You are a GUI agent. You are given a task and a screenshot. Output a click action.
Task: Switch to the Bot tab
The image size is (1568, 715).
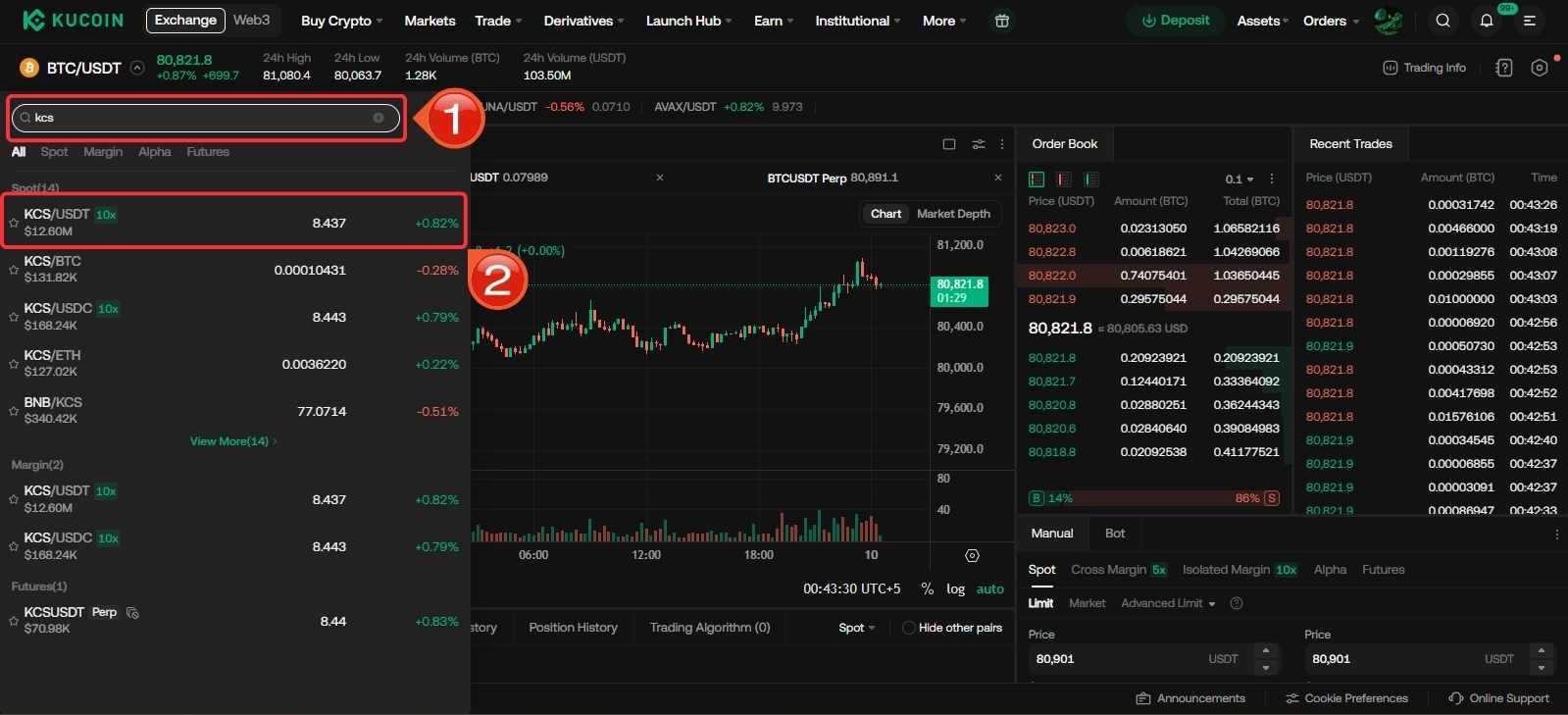tap(1115, 534)
